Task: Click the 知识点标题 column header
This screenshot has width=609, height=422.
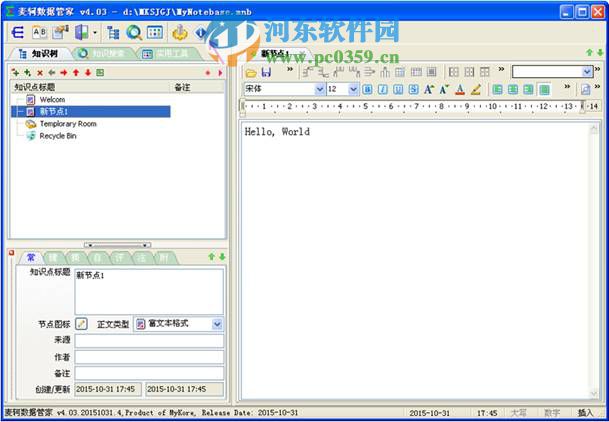Action: pyautogui.click(x=90, y=87)
